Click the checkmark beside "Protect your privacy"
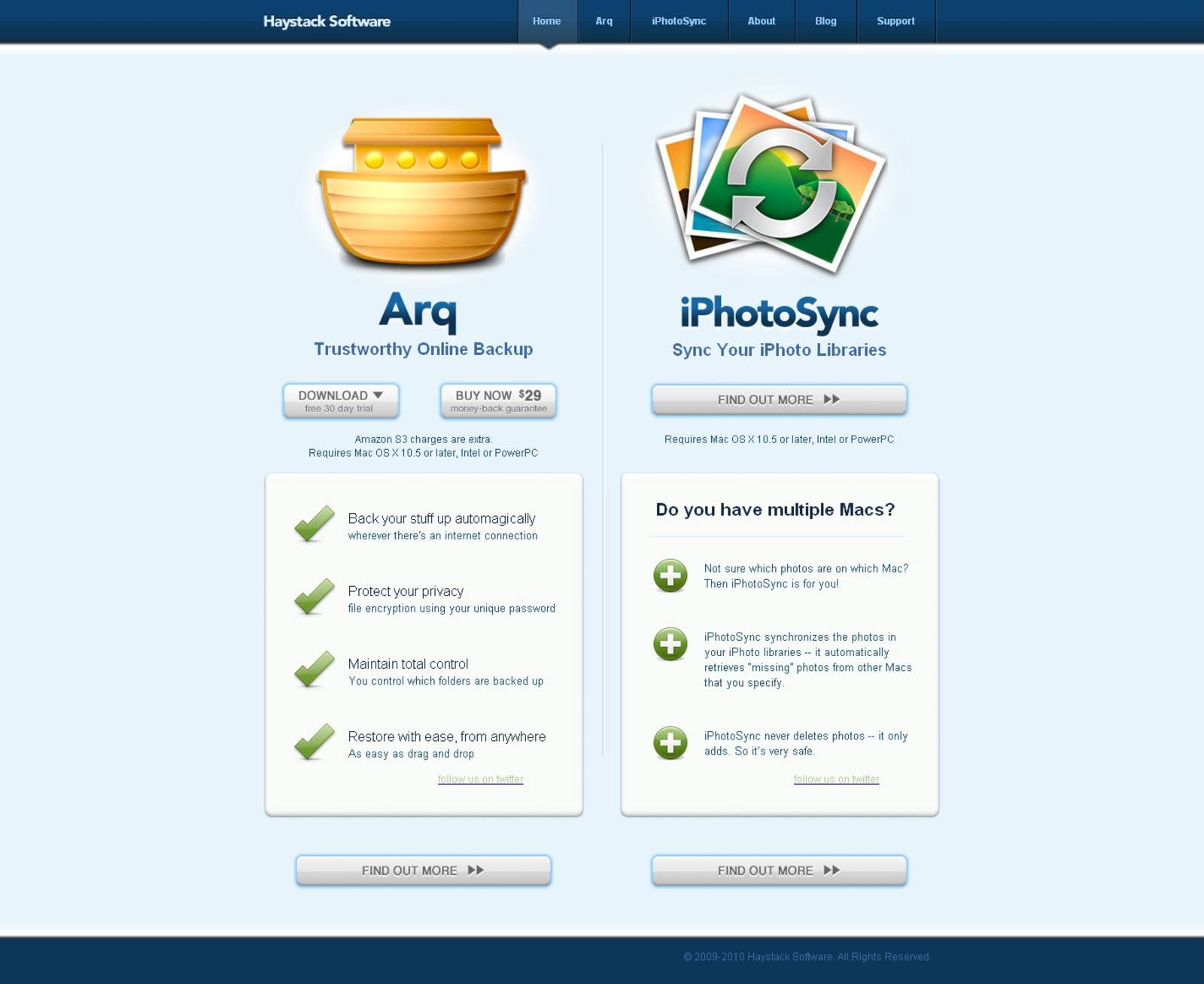Viewport: 1204px width, 984px height. click(x=313, y=597)
